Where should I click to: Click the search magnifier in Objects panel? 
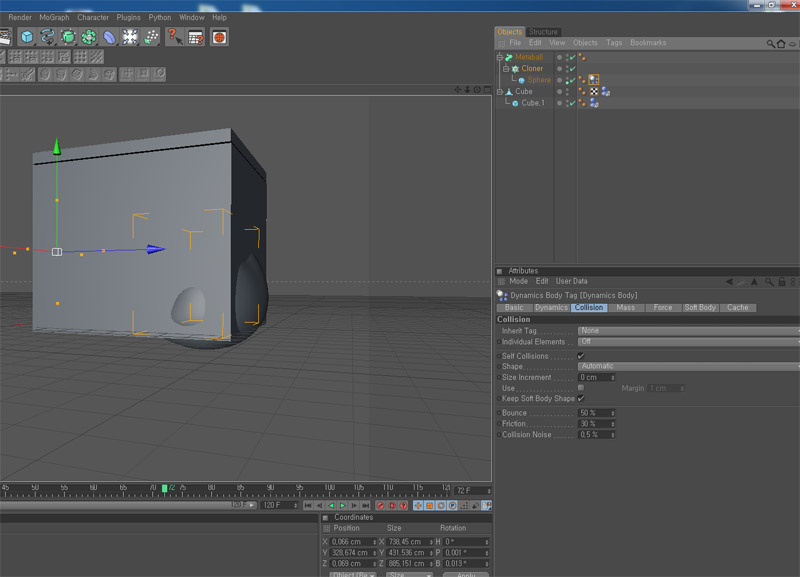click(x=771, y=44)
